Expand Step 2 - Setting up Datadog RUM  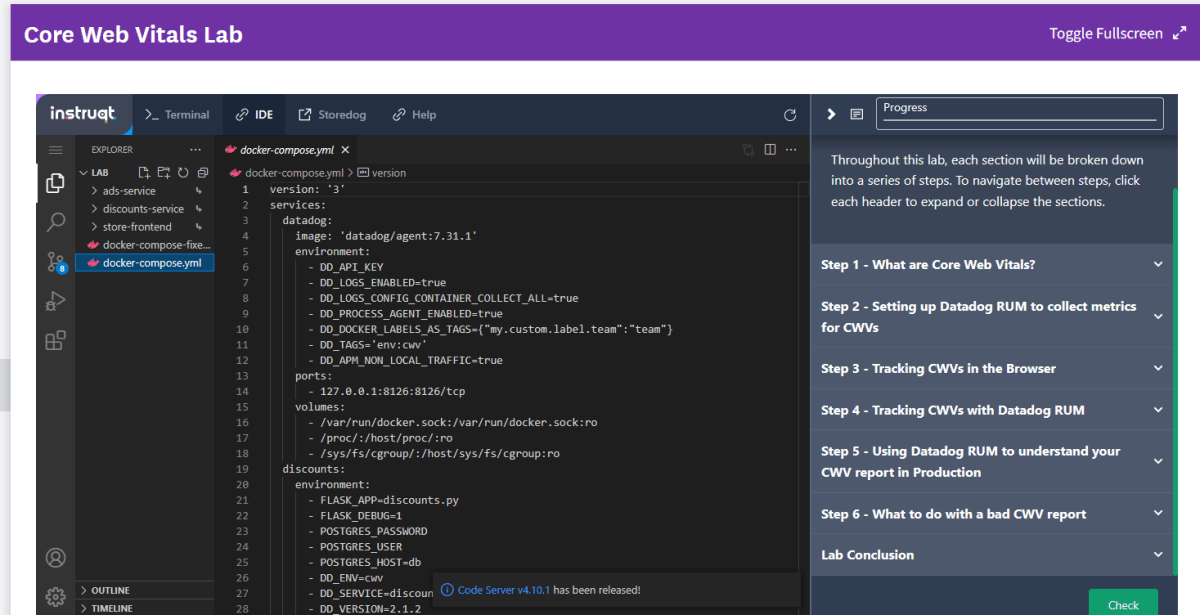point(992,317)
